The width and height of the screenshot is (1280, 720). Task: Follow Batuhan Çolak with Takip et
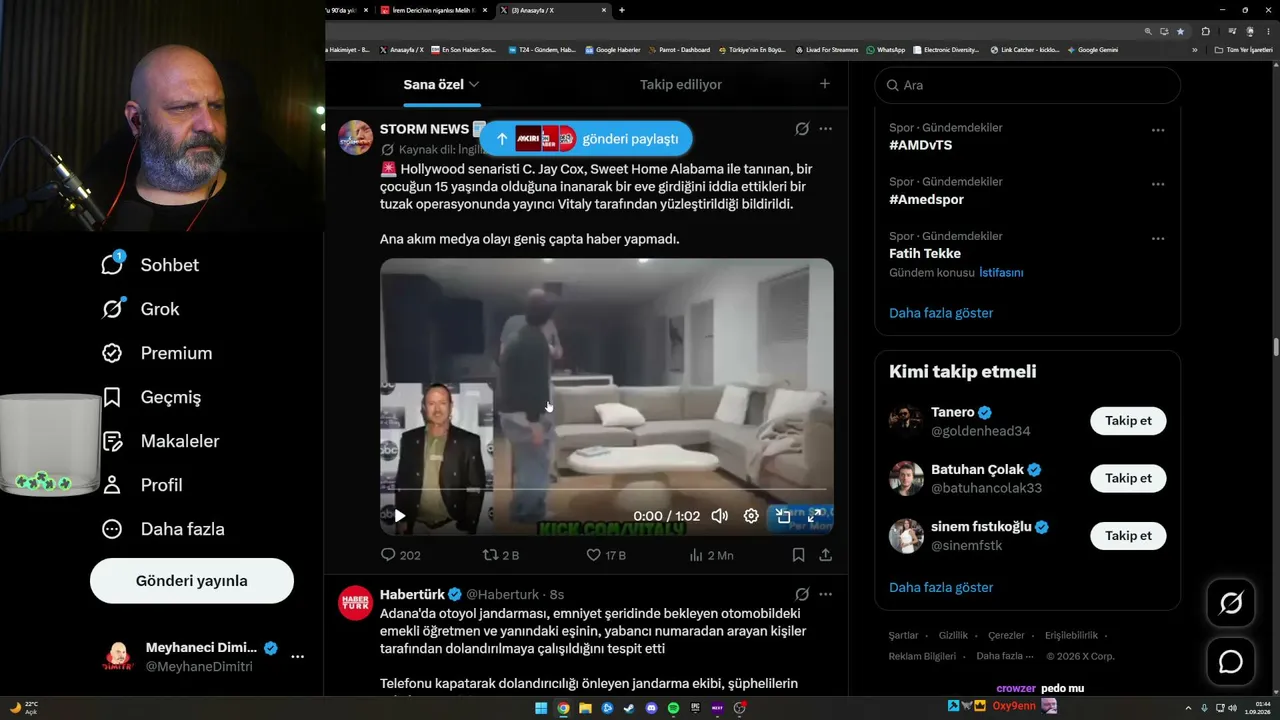coord(1128,478)
